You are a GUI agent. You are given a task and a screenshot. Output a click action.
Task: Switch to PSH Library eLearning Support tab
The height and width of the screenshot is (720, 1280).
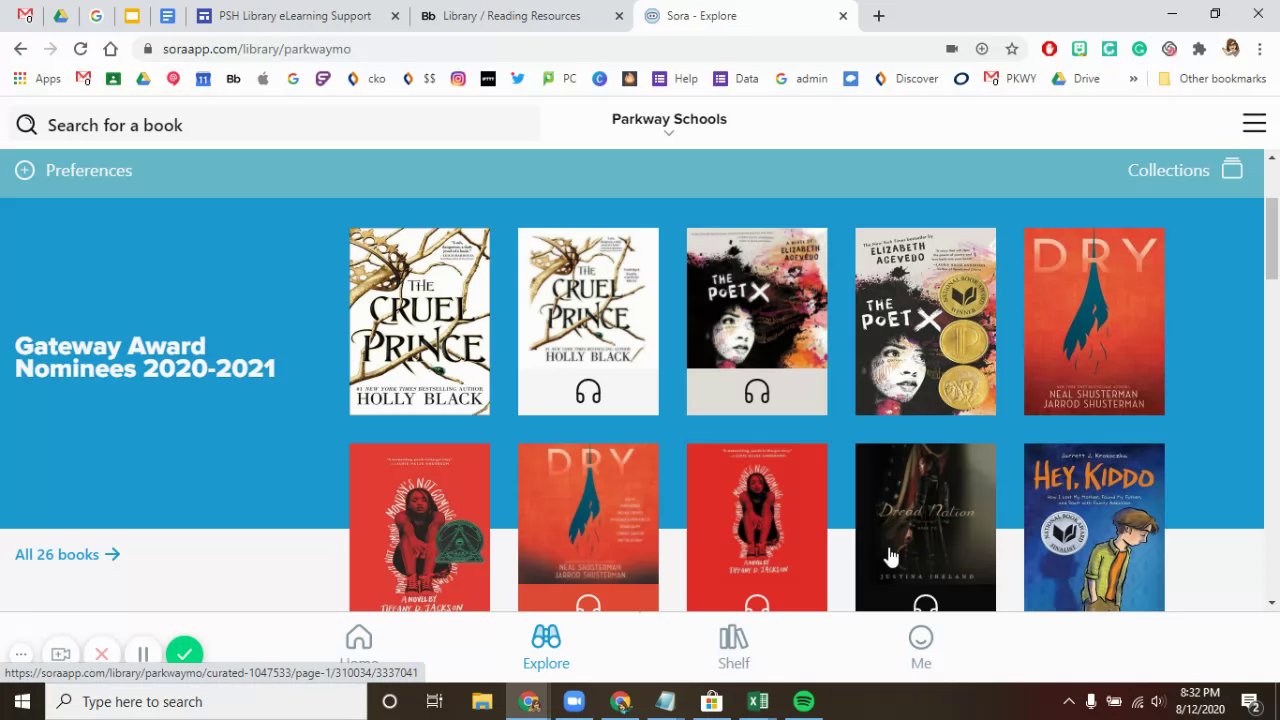pos(294,16)
